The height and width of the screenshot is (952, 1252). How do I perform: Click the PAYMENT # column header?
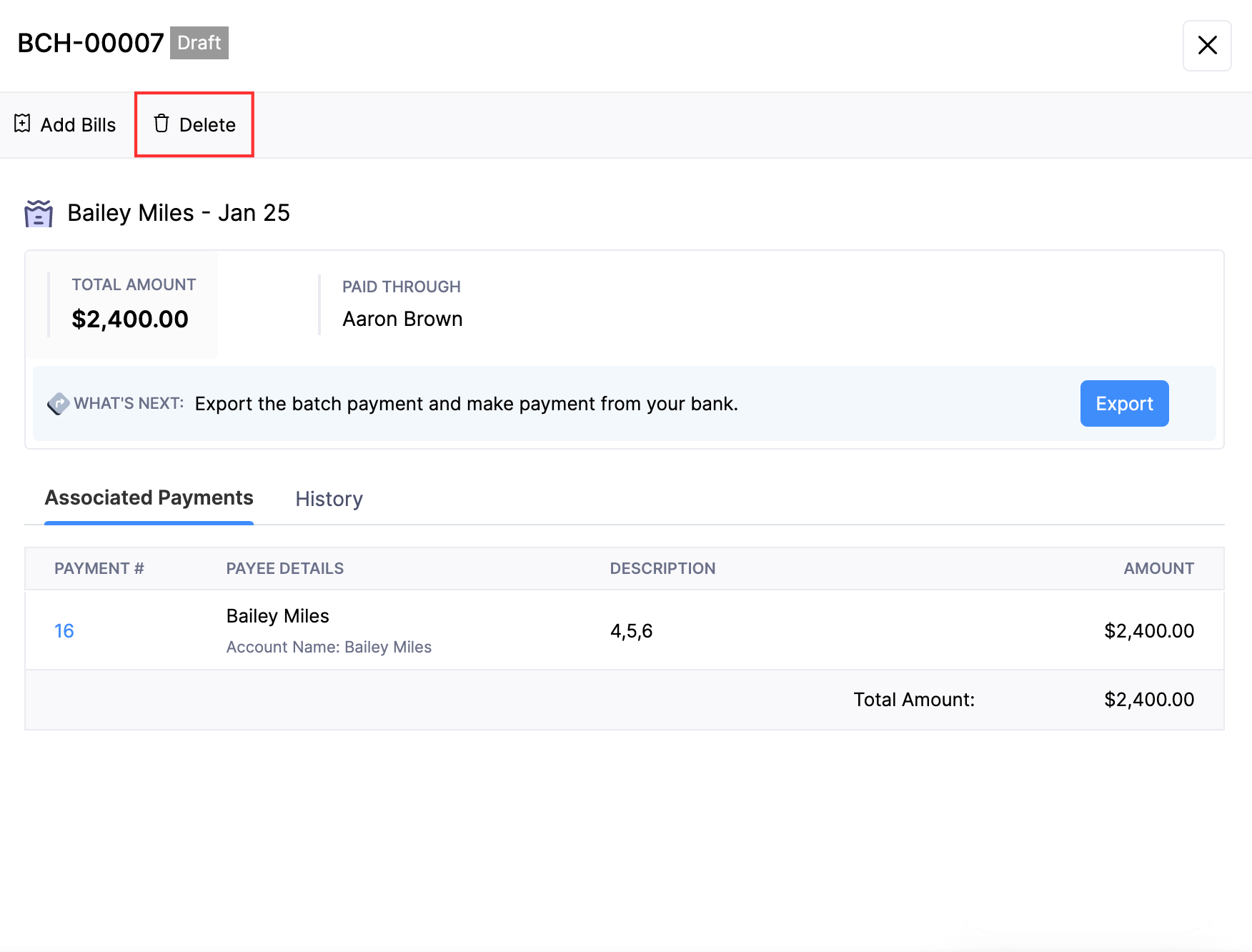[99, 569]
